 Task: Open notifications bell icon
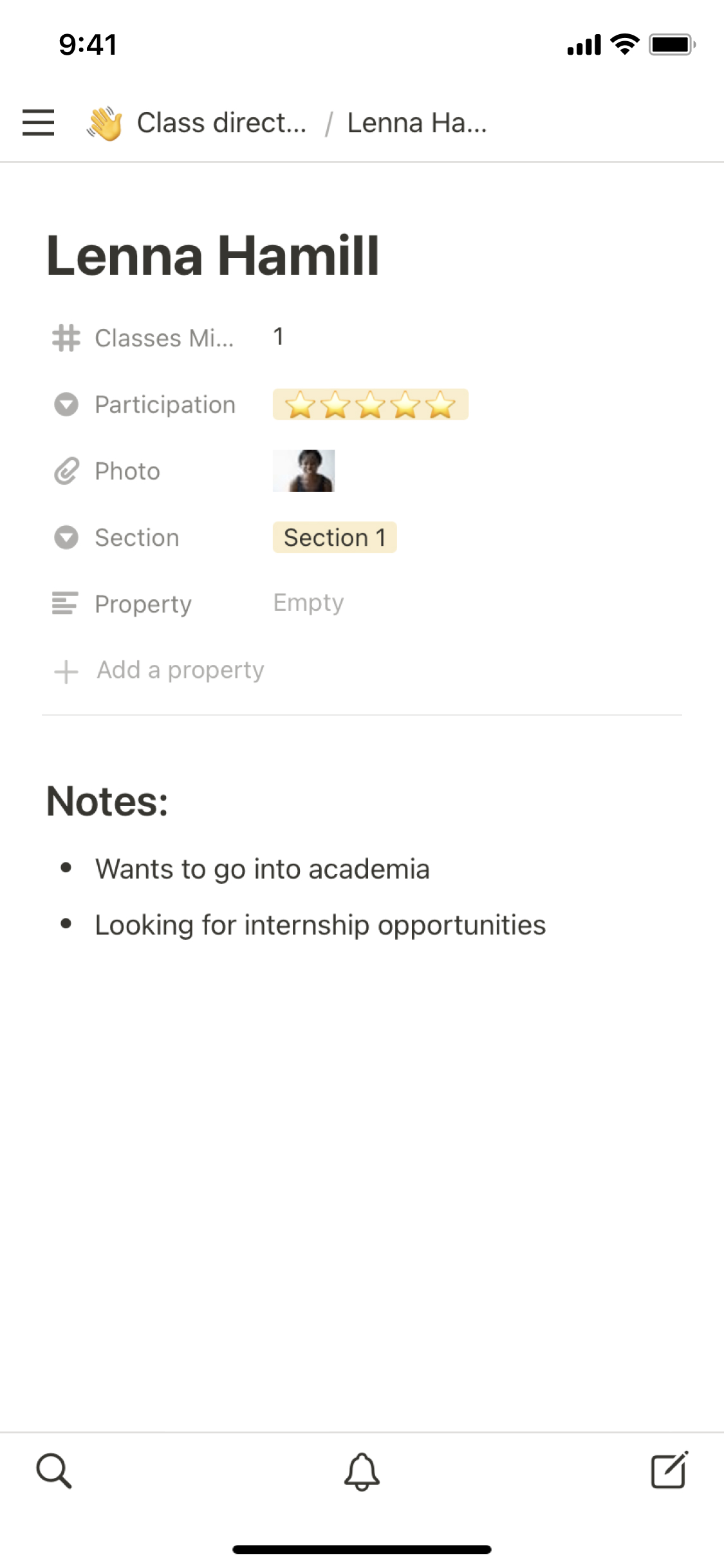coord(362,1471)
